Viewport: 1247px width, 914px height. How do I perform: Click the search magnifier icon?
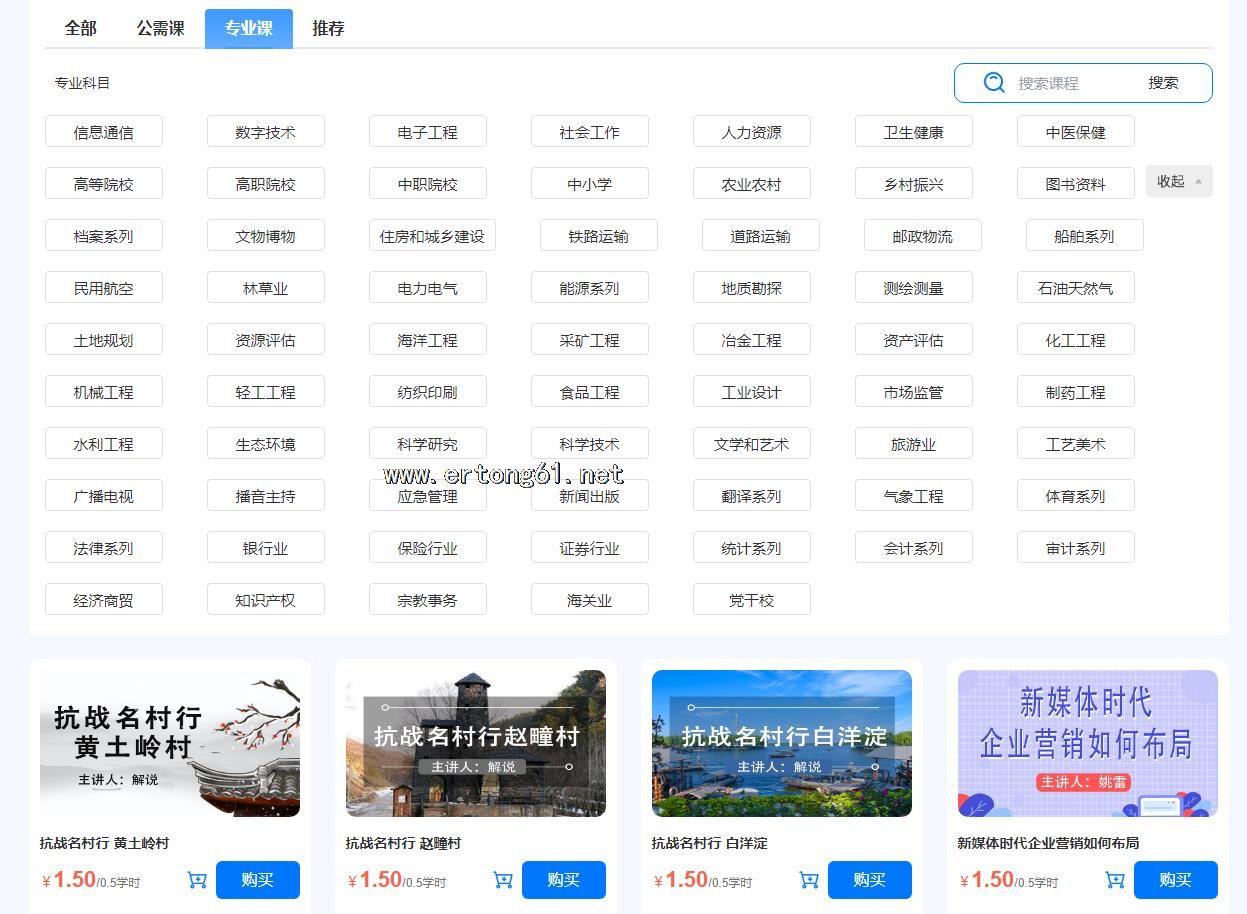click(993, 83)
